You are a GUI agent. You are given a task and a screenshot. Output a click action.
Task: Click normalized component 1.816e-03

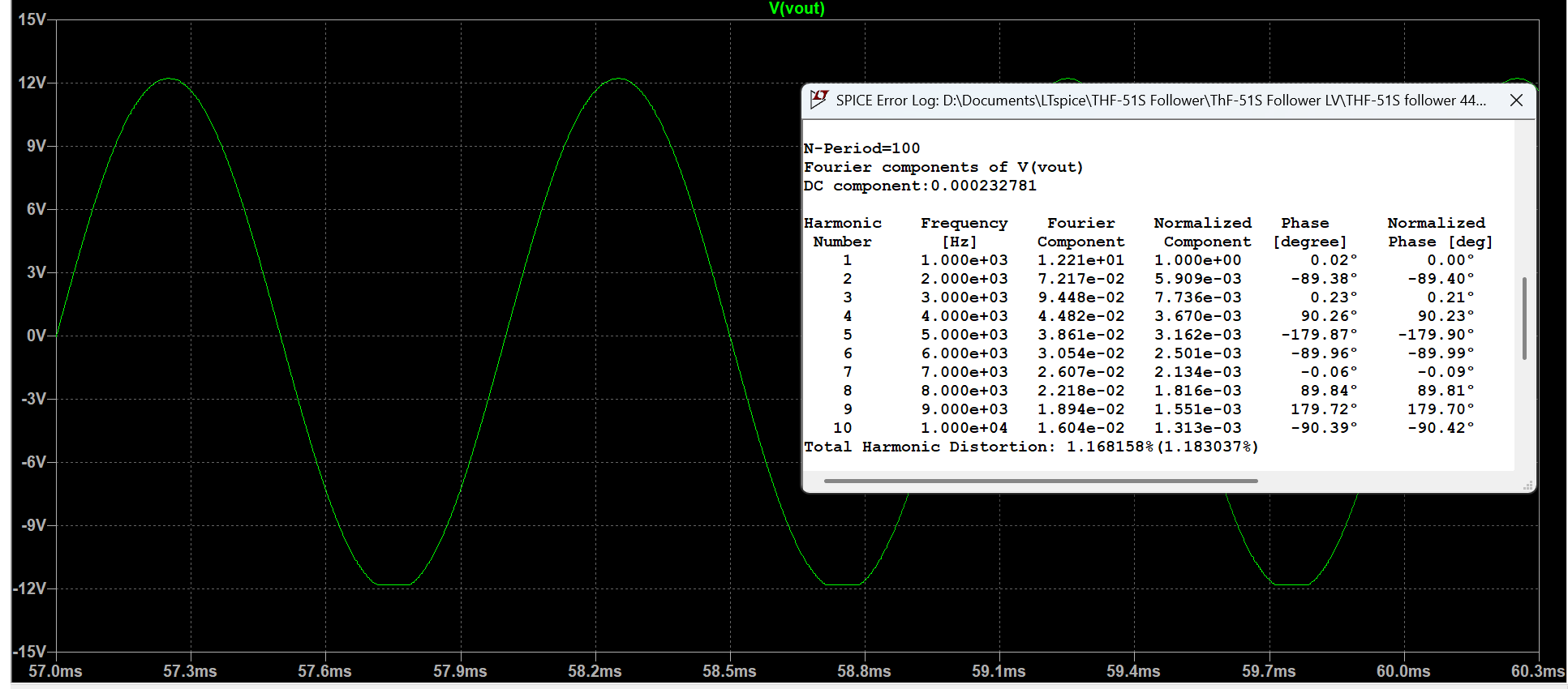point(1197,391)
